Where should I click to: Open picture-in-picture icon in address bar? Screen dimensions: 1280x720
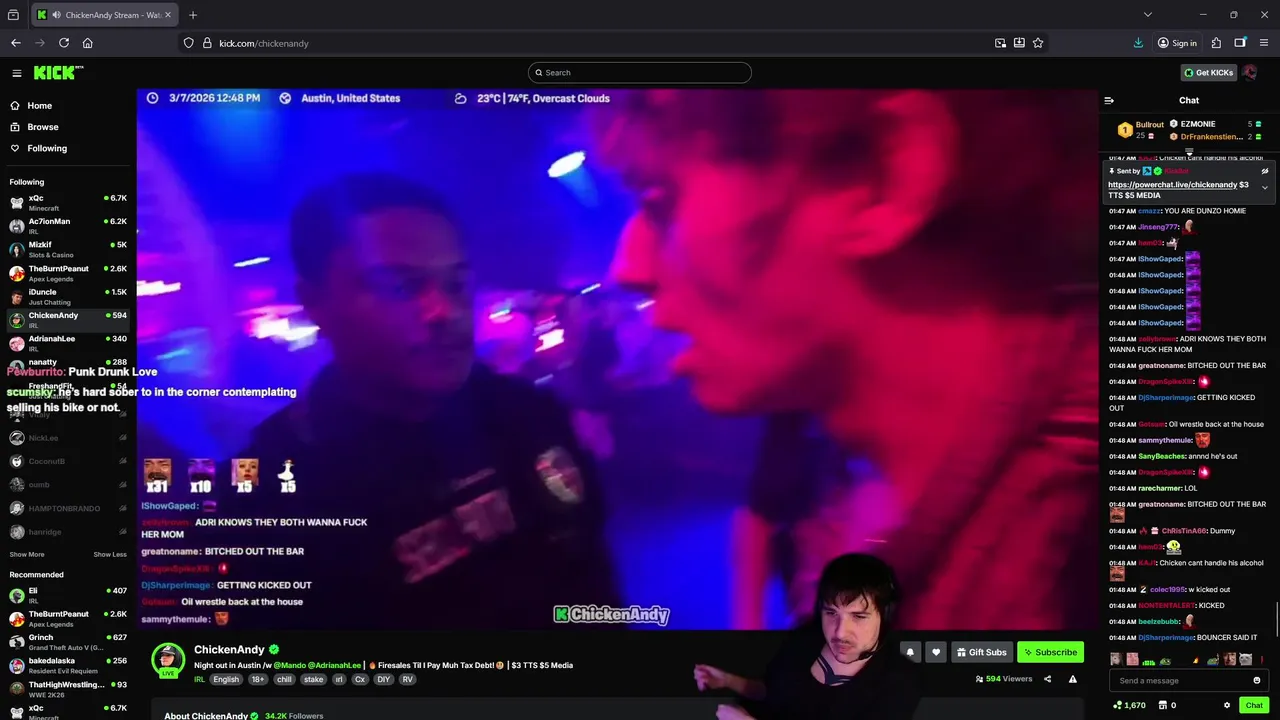(x=1000, y=43)
